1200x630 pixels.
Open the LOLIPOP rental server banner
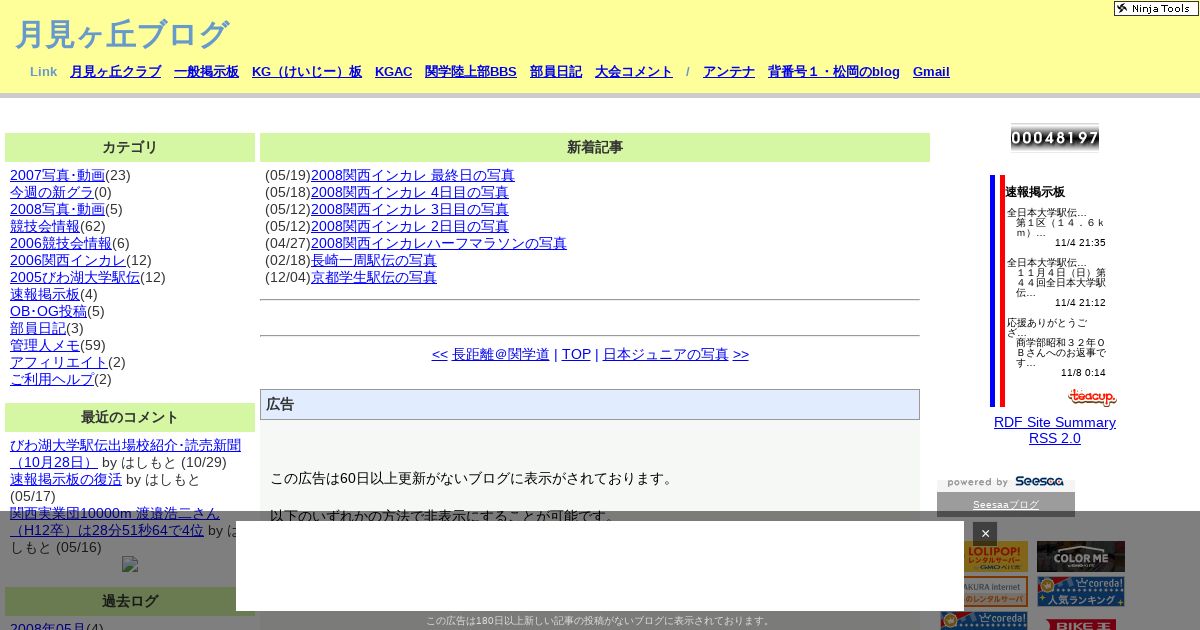pyautogui.click(x=984, y=557)
